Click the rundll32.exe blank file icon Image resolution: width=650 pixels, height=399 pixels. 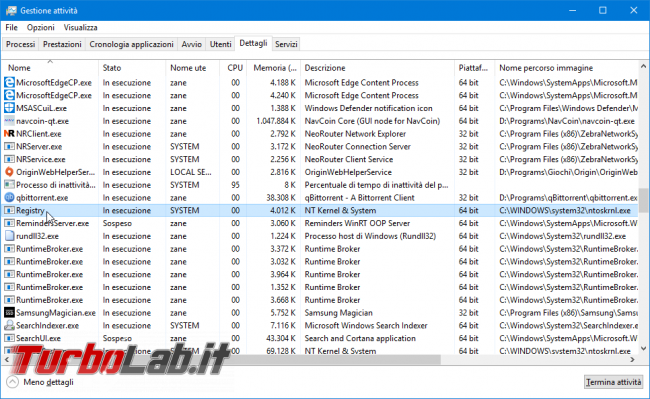click(9, 236)
